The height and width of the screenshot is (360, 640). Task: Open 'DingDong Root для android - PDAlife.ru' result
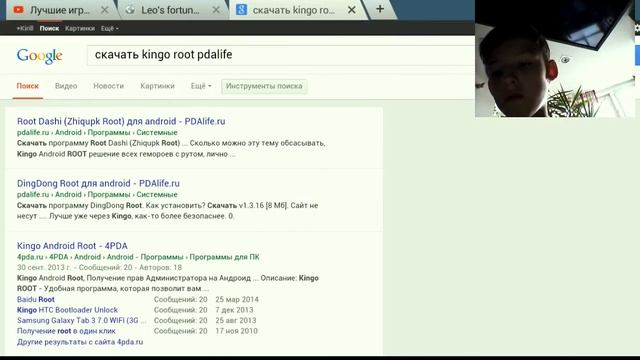(98, 183)
